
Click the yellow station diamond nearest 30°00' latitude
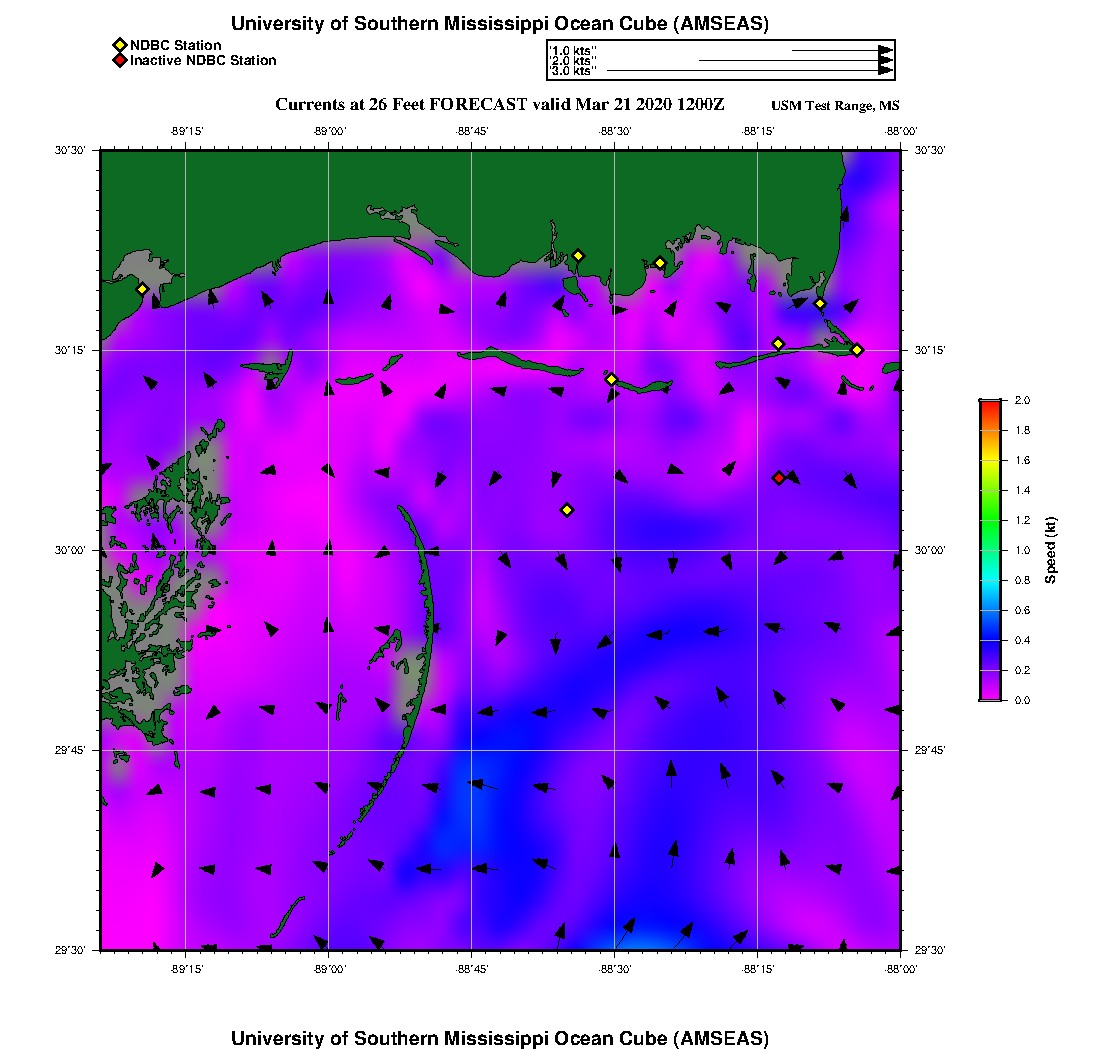point(567,510)
